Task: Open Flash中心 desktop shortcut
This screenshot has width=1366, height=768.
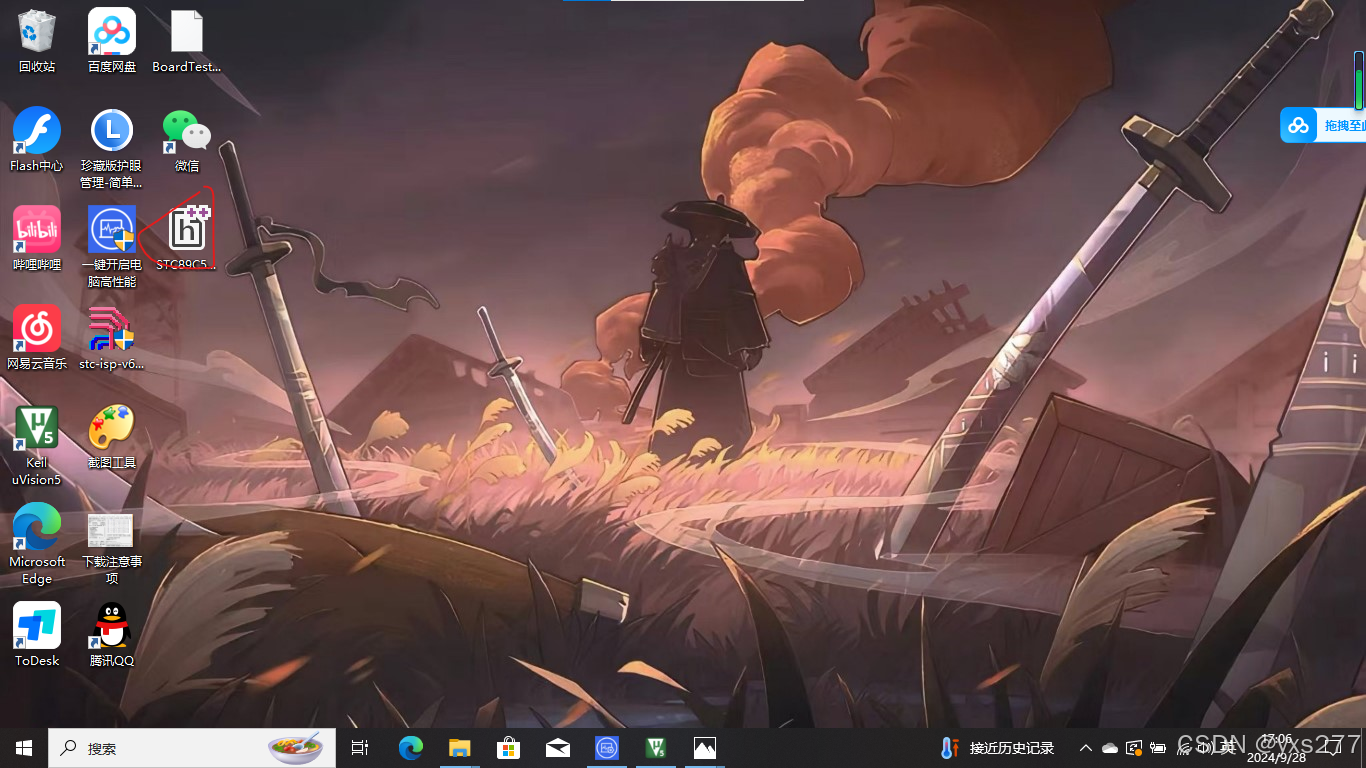Action: tap(37, 140)
